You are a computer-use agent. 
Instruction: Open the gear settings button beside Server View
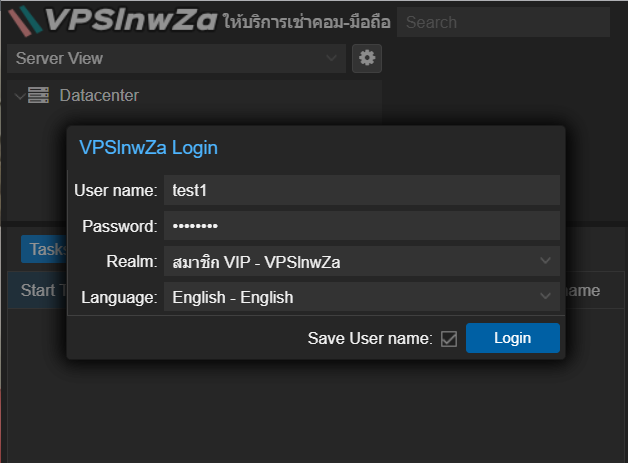[367, 59]
